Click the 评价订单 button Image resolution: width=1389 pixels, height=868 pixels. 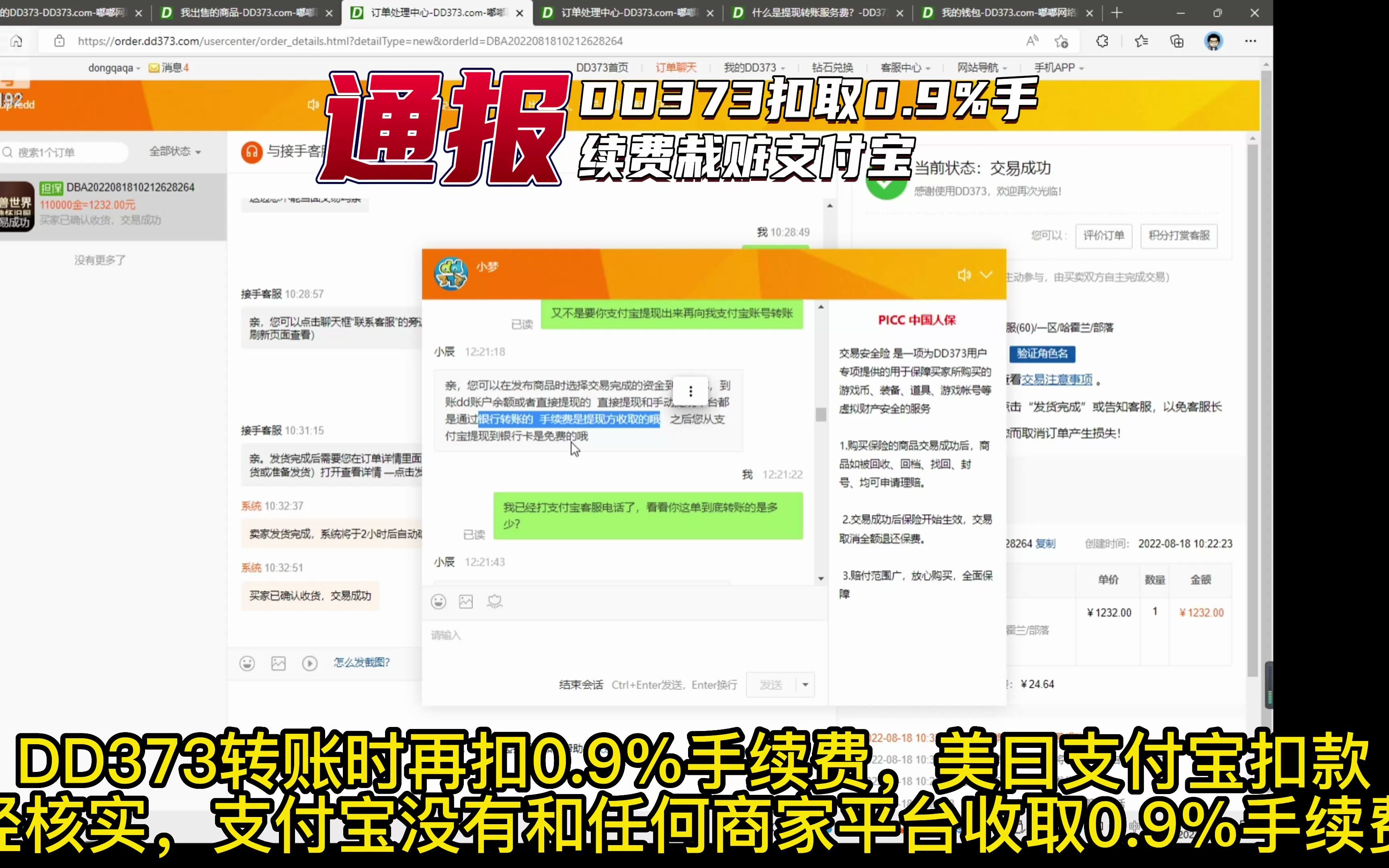tap(1103, 235)
